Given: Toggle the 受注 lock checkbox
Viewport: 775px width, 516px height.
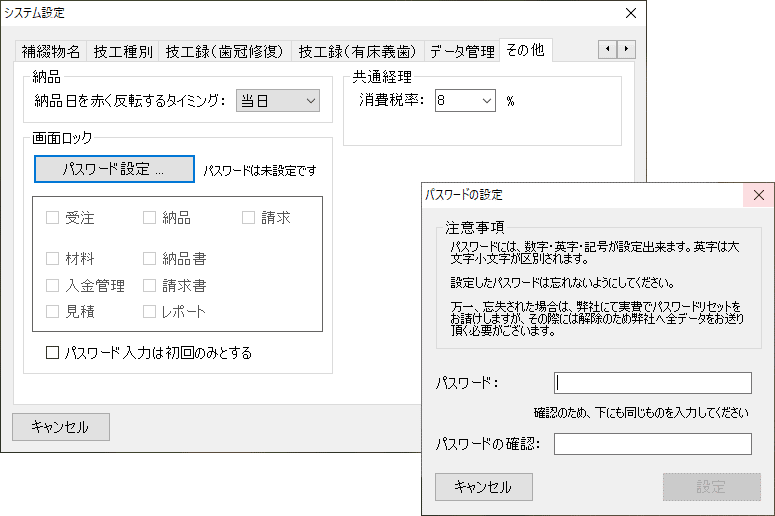Looking at the screenshot, I should coord(53,217).
